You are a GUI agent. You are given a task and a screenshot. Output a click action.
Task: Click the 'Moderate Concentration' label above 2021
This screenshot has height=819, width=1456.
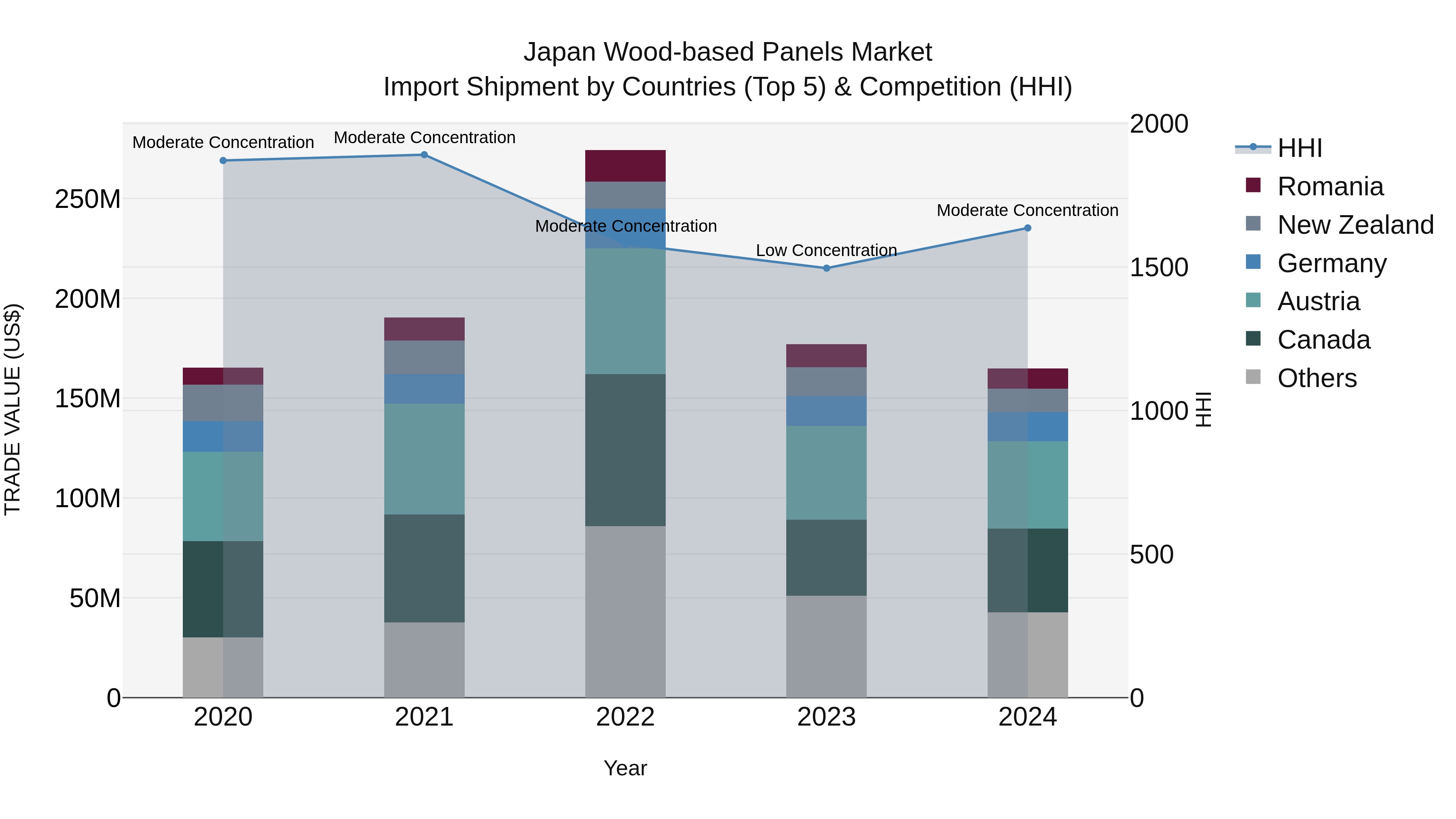pyautogui.click(x=425, y=138)
